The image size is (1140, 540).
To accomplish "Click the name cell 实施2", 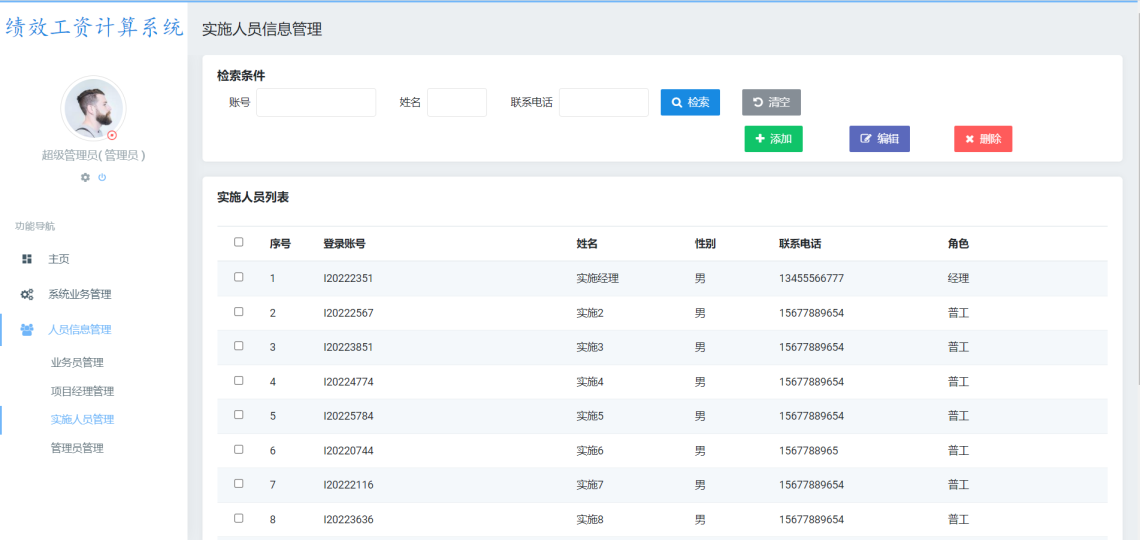I will click(x=590, y=313).
